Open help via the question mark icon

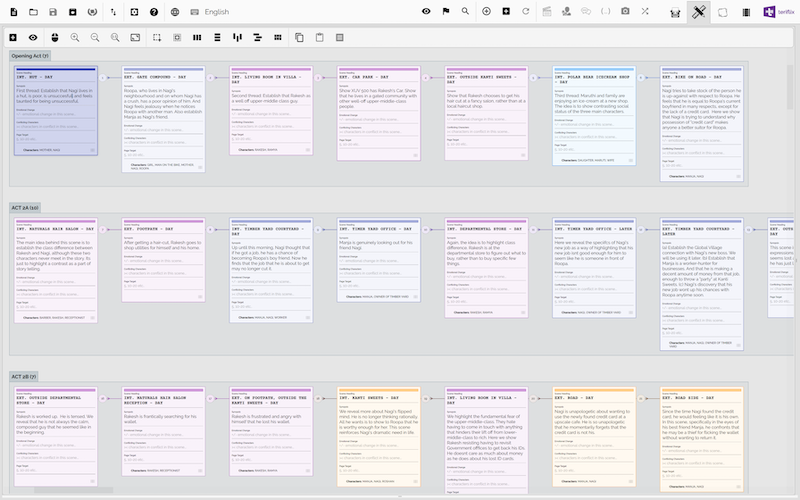[x=154, y=12]
